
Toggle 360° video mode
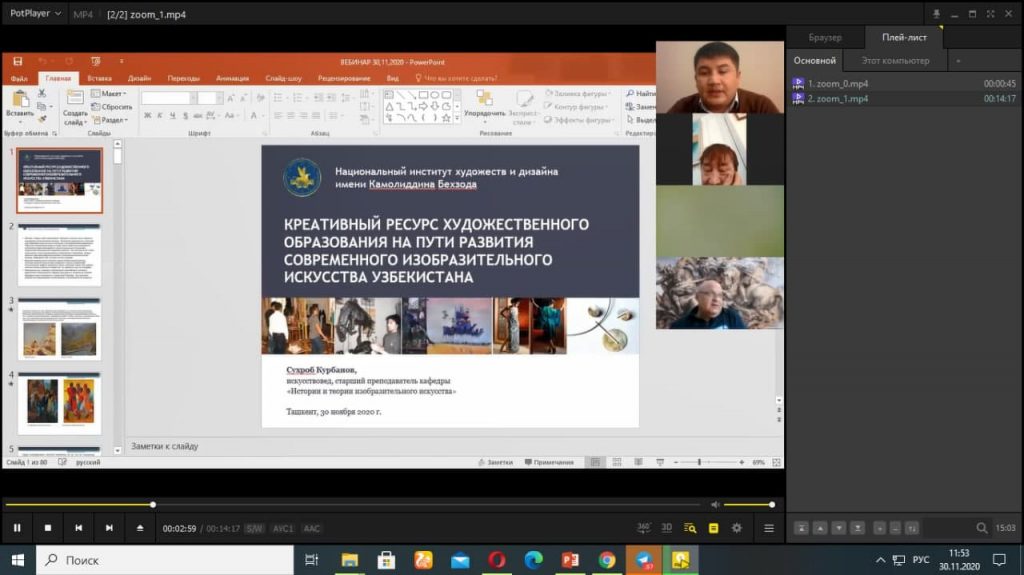coord(644,528)
